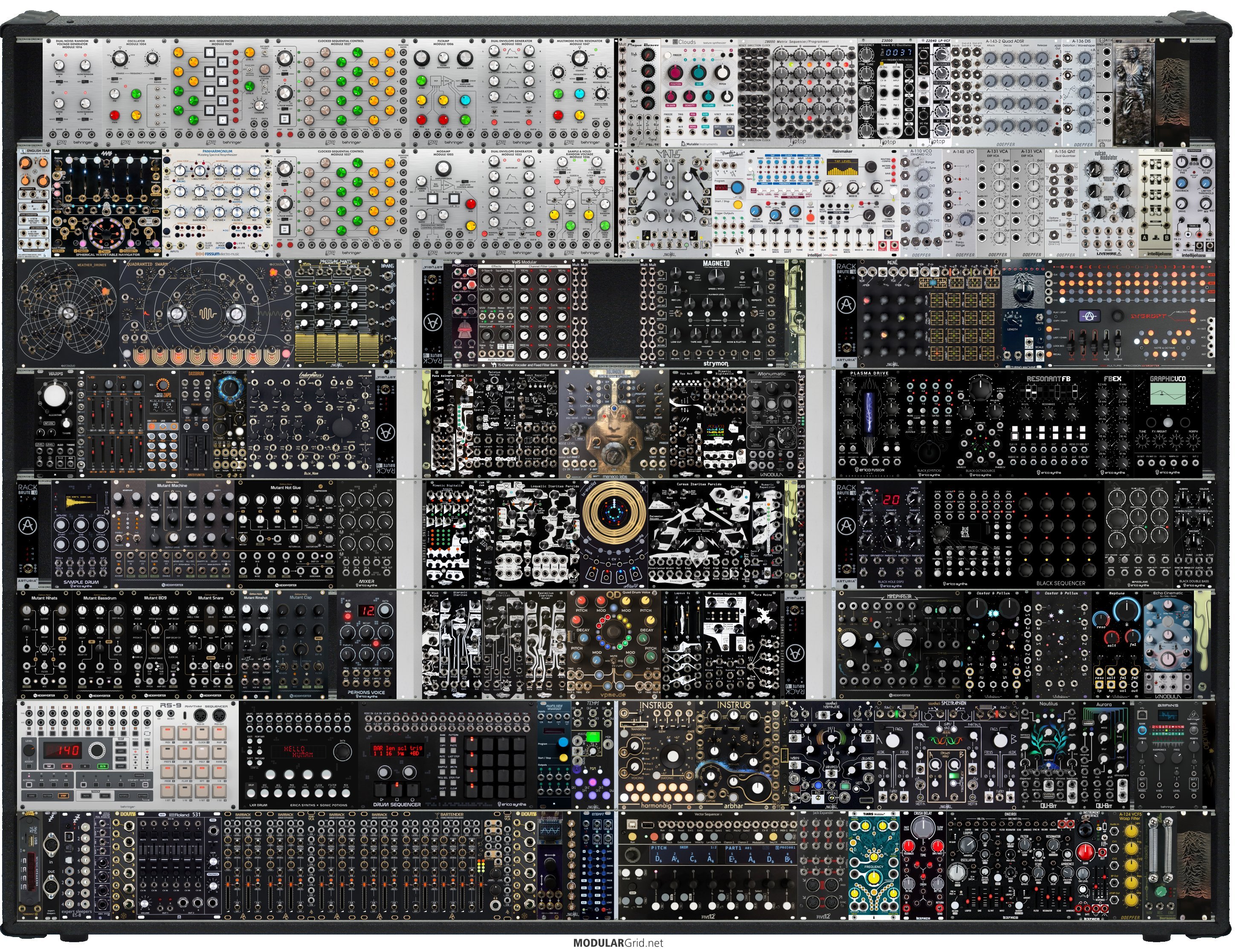Open the ModularGrid.net link at bottom
Screen dimensions: 1237x952
(618, 943)
